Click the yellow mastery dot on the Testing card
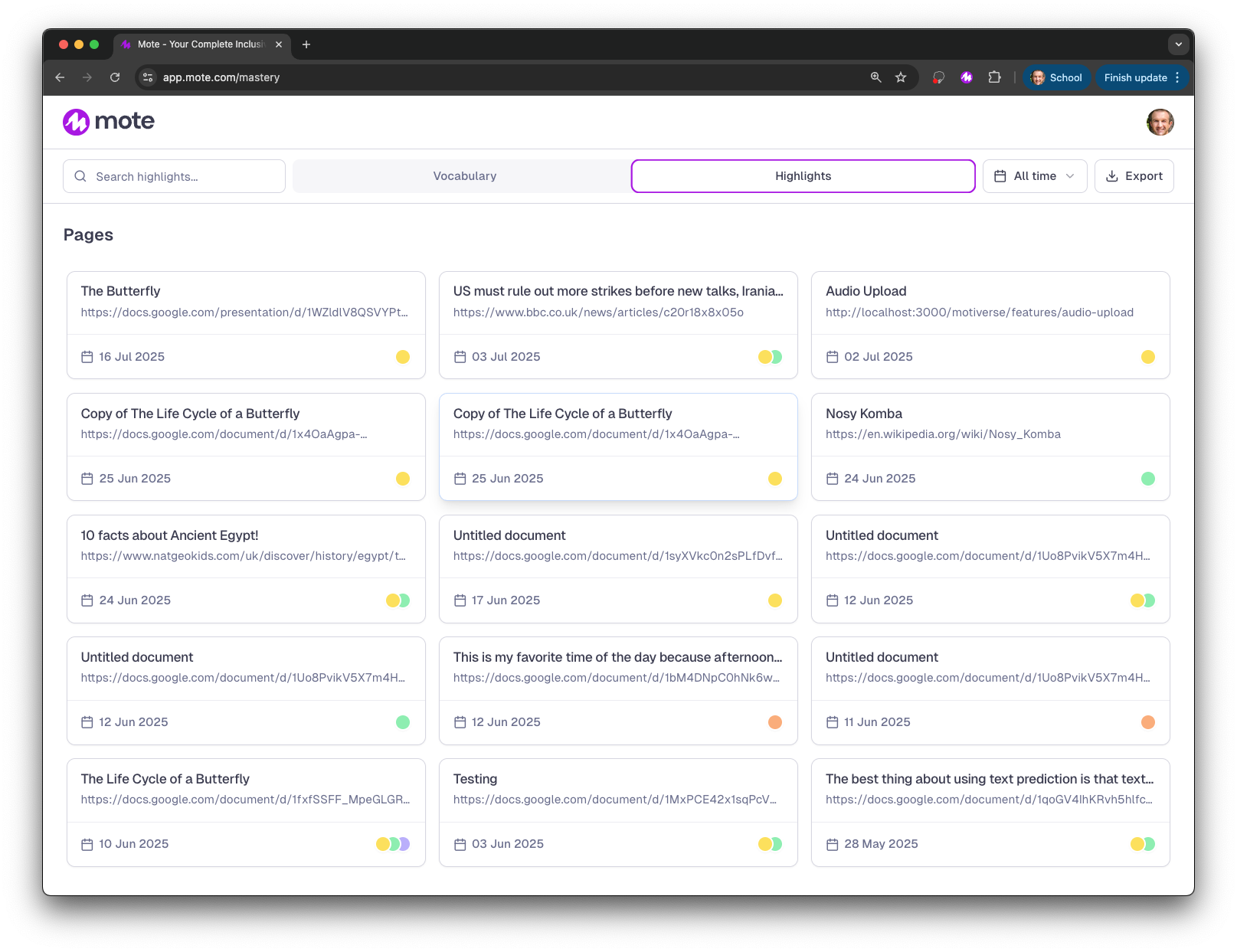This screenshot has height=952, width=1237. (765, 843)
